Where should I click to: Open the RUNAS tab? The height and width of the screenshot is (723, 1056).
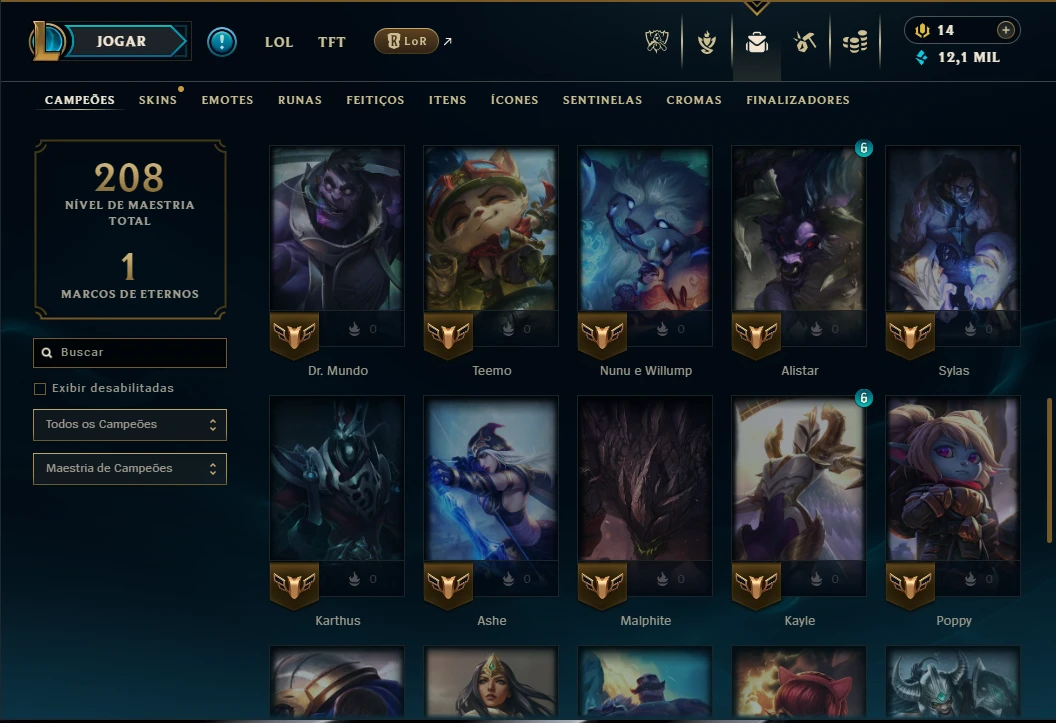tap(300, 100)
